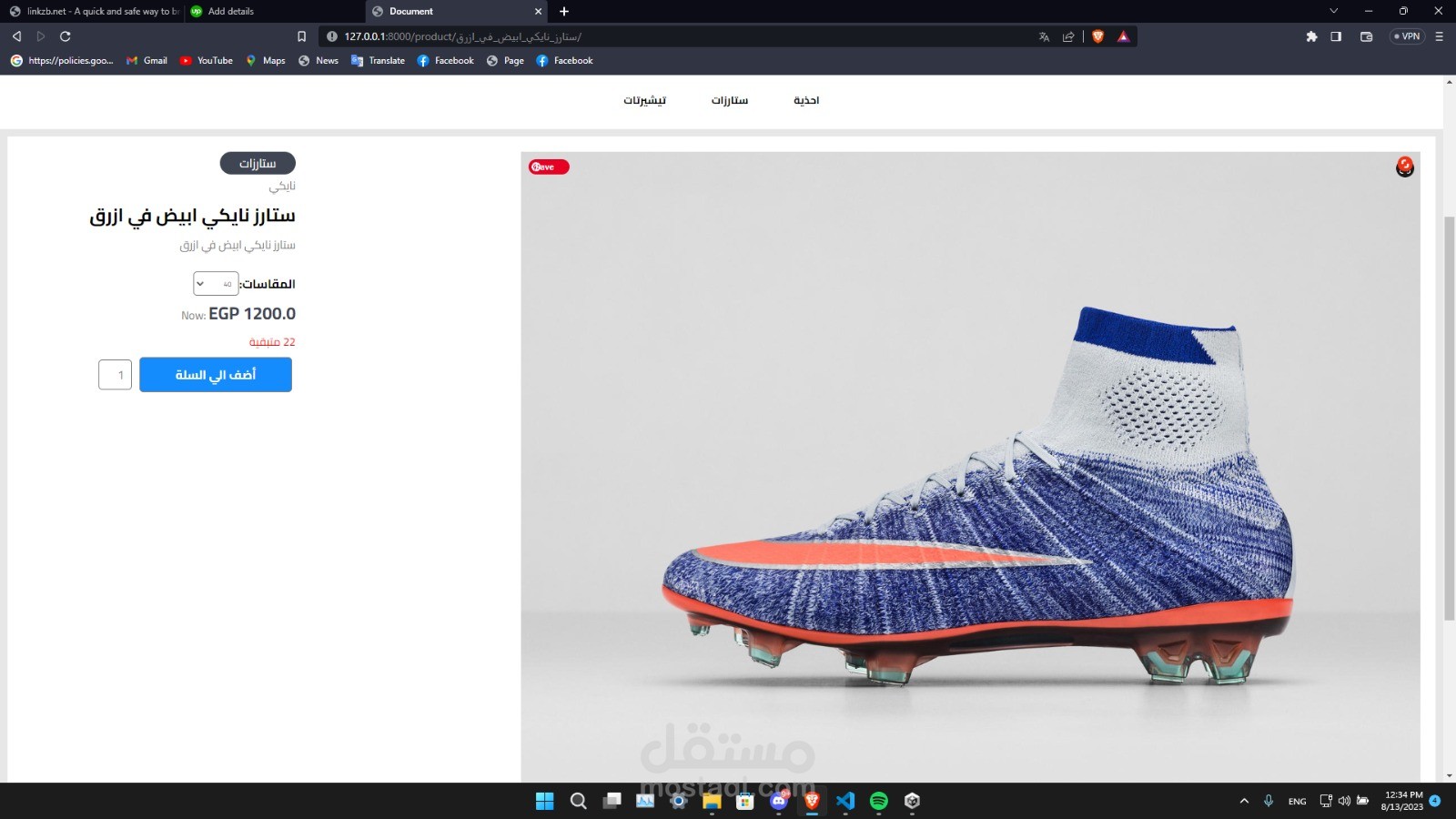Open the policies.goo... bookmark
This screenshot has height=819, width=1456.
tap(62, 61)
